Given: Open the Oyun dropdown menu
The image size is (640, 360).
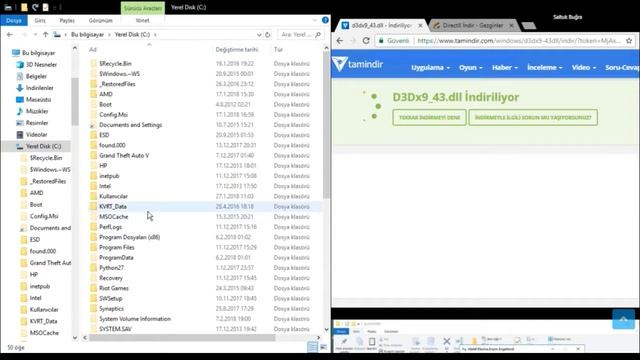Looking at the screenshot, I should click(471, 68).
